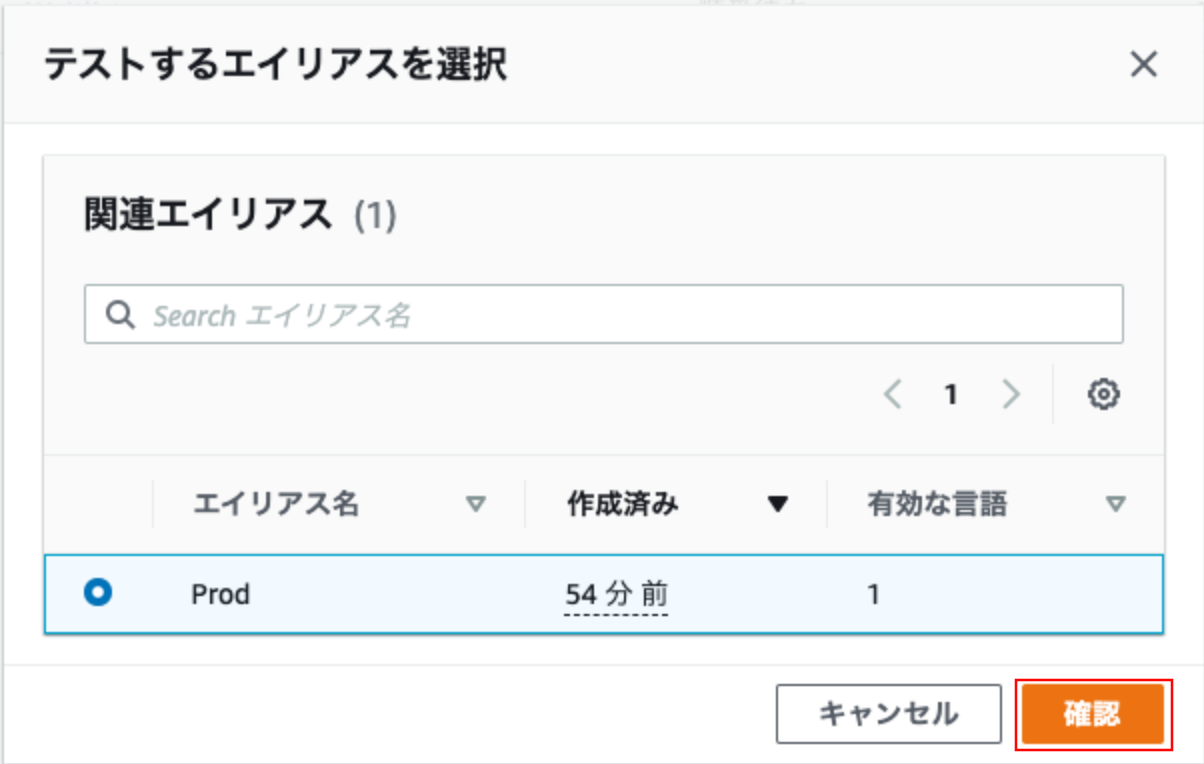This screenshot has height=764, width=1204.
Task: Focus the Search エイリアス名 input field
Action: [603, 315]
